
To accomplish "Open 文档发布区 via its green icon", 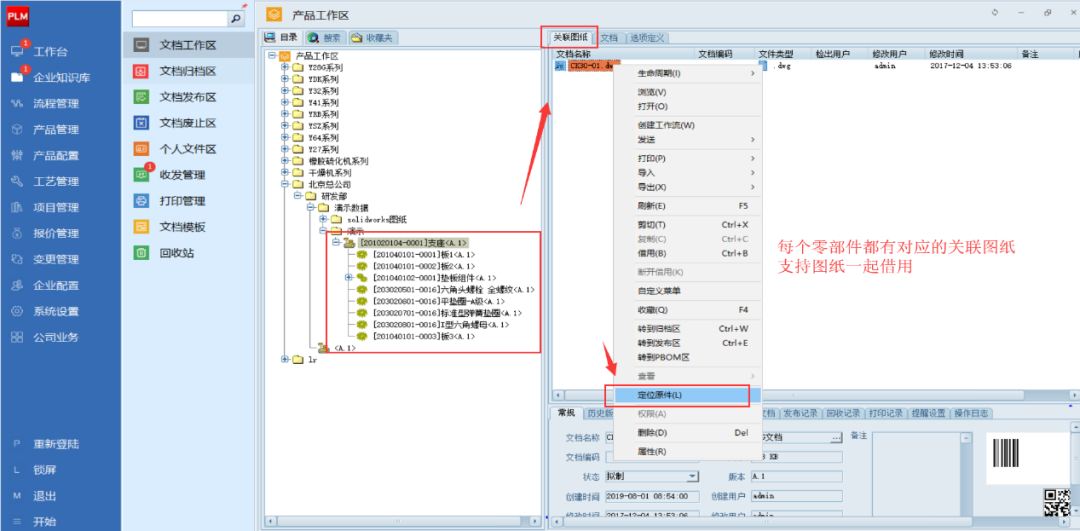I will tap(142, 97).
